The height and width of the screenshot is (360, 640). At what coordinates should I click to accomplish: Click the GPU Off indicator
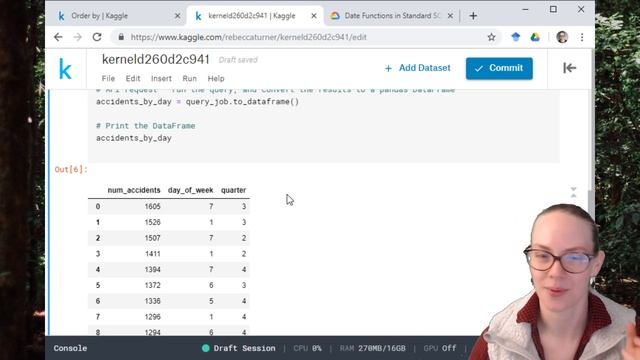[440, 348]
